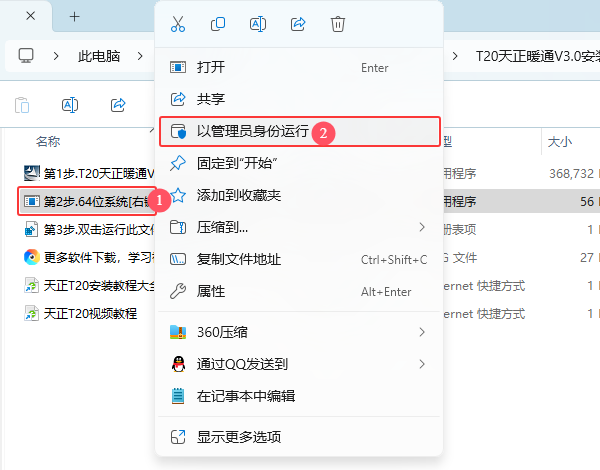Close the current Explorer tab
600x470 pixels.
(x=31, y=16)
